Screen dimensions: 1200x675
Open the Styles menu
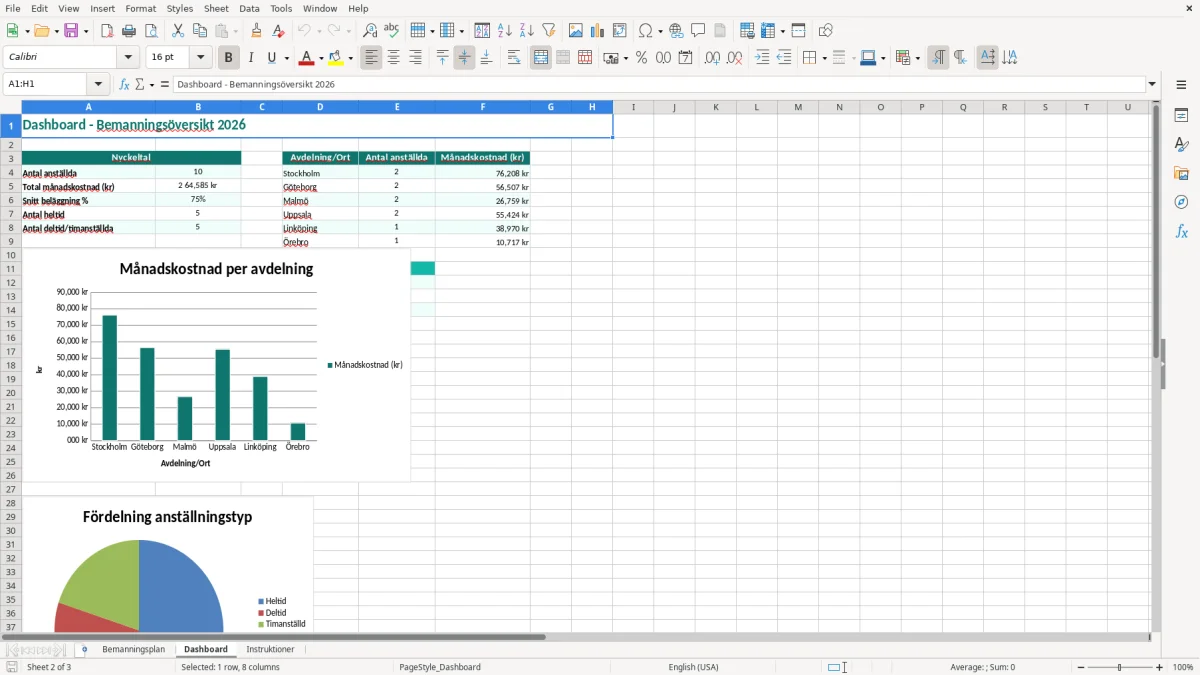pos(180,8)
